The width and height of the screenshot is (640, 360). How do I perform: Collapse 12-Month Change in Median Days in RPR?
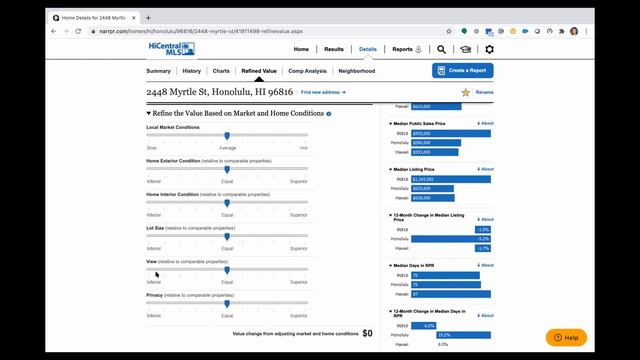(390, 311)
